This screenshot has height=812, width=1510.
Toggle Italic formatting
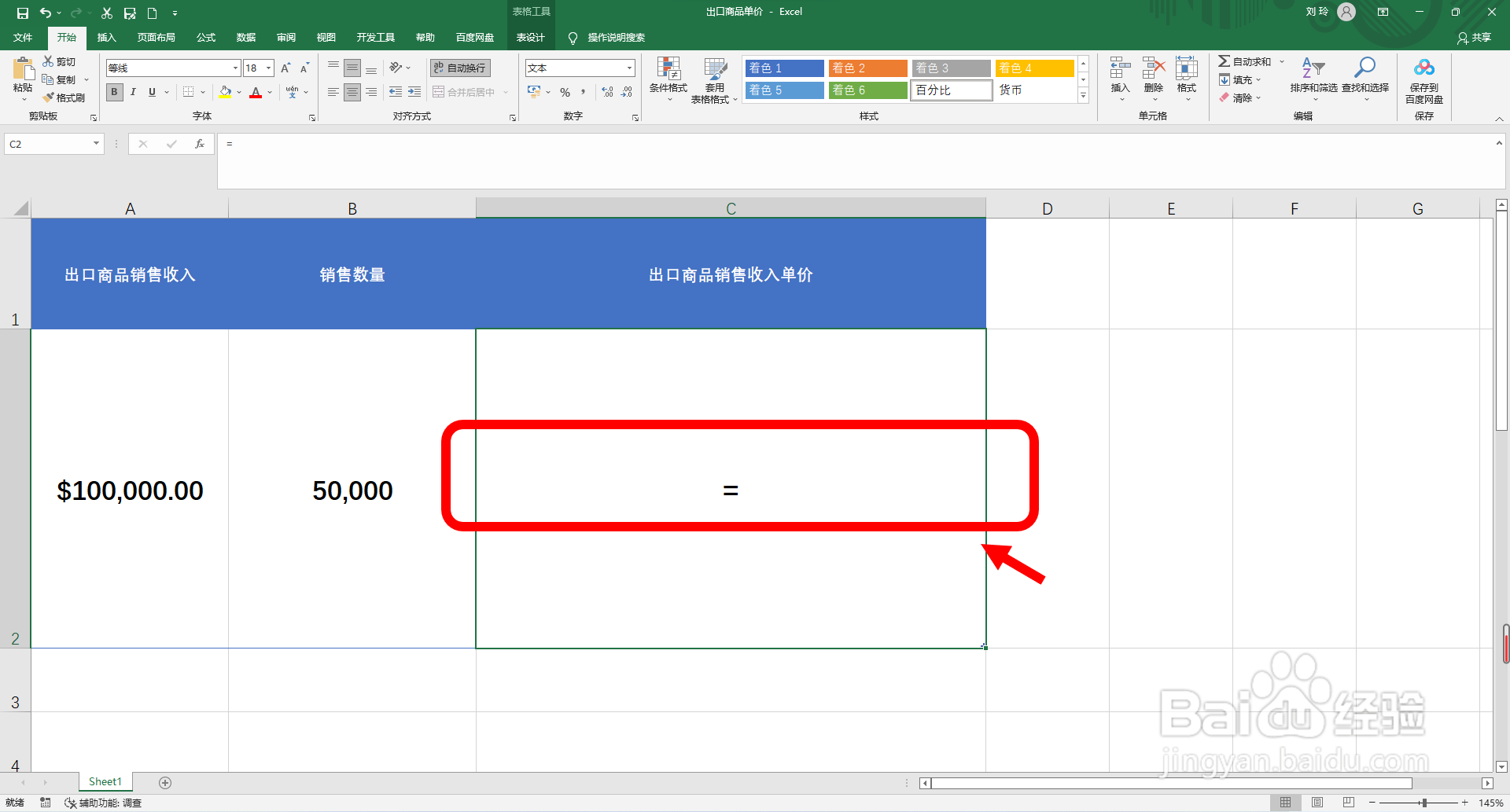(134, 92)
